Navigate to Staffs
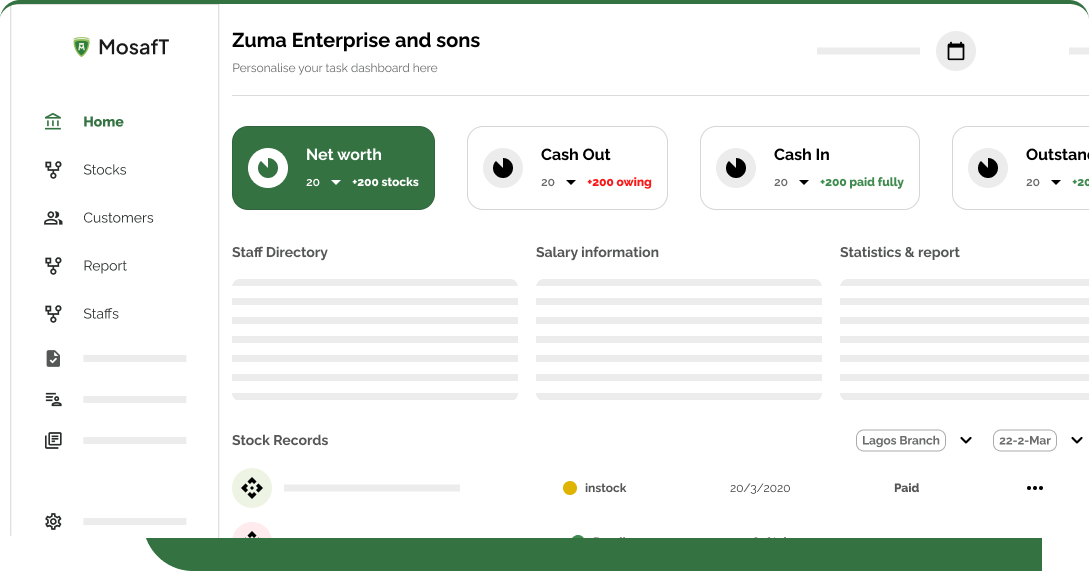Viewport: 1089px width, 571px height. click(x=101, y=313)
